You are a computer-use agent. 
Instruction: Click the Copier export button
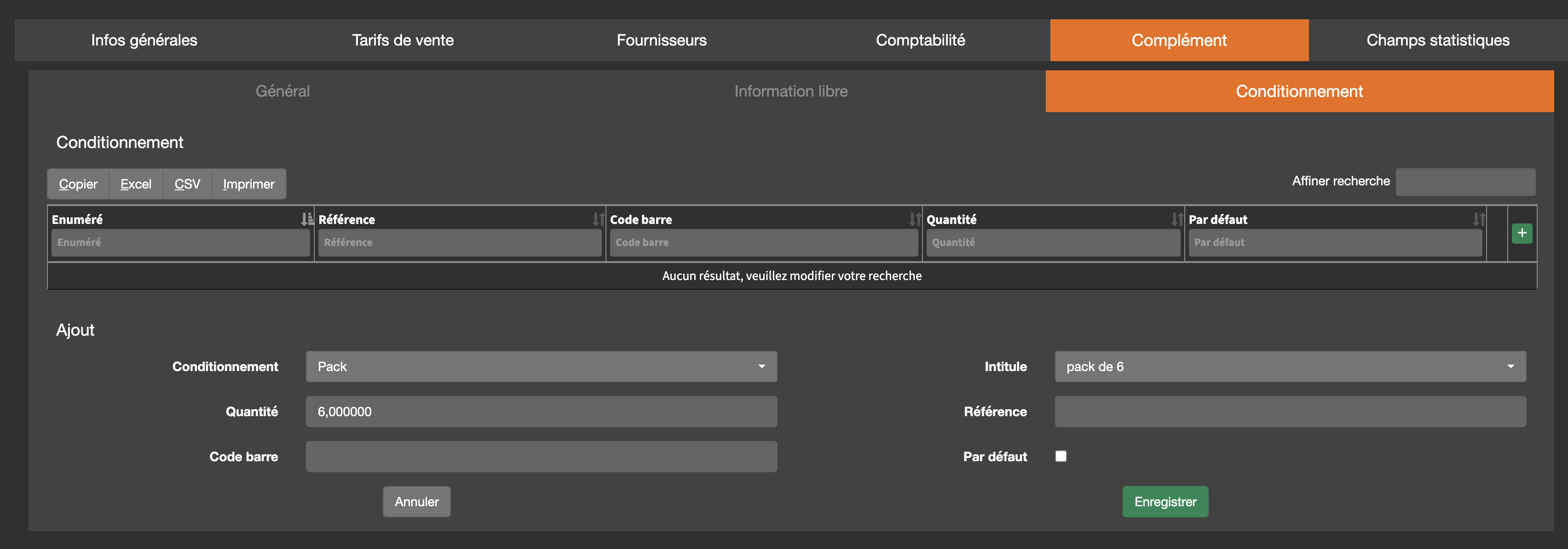(78, 184)
